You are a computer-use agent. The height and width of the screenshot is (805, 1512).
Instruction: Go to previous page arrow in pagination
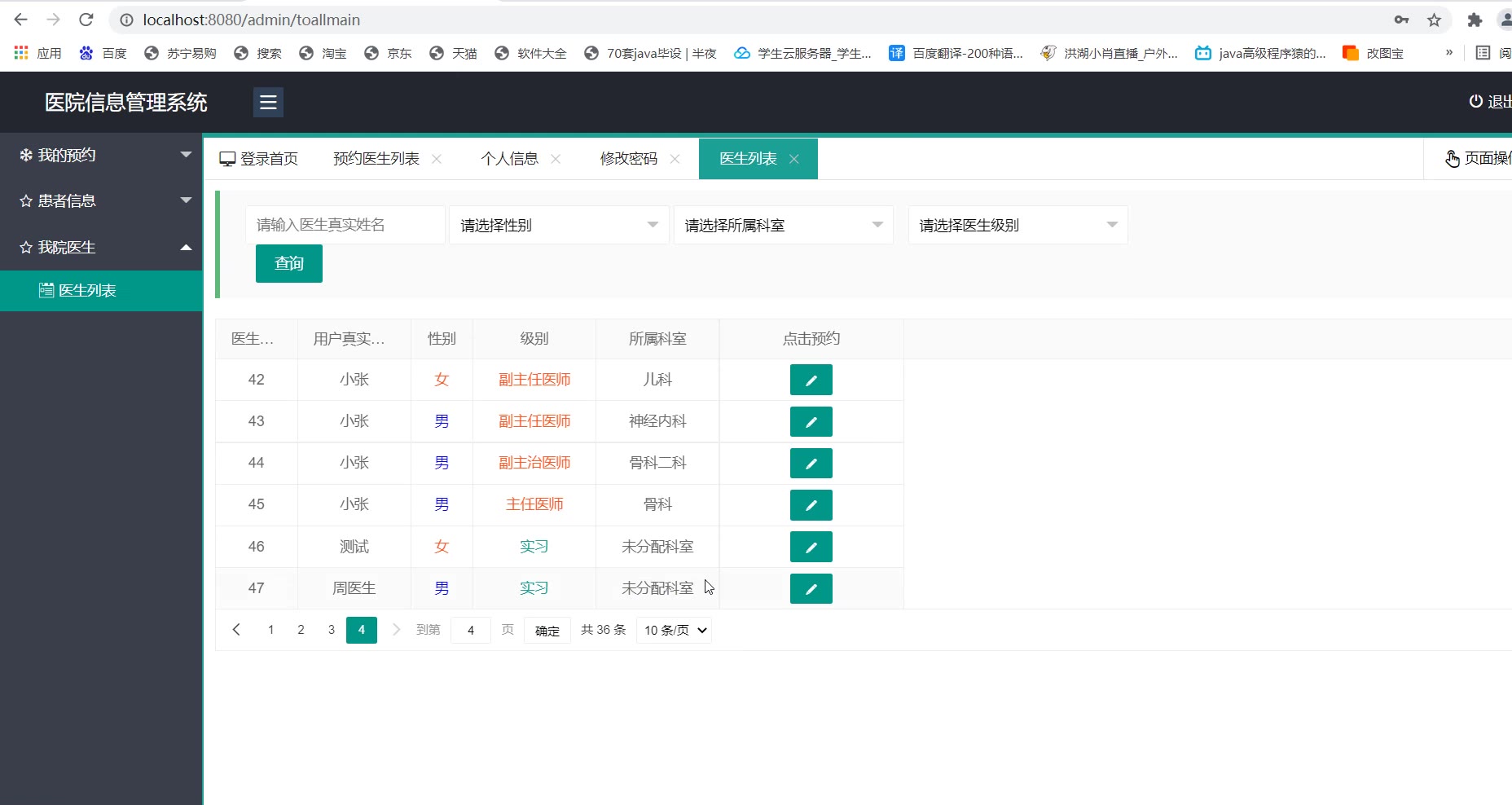pyautogui.click(x=236, y=630)
